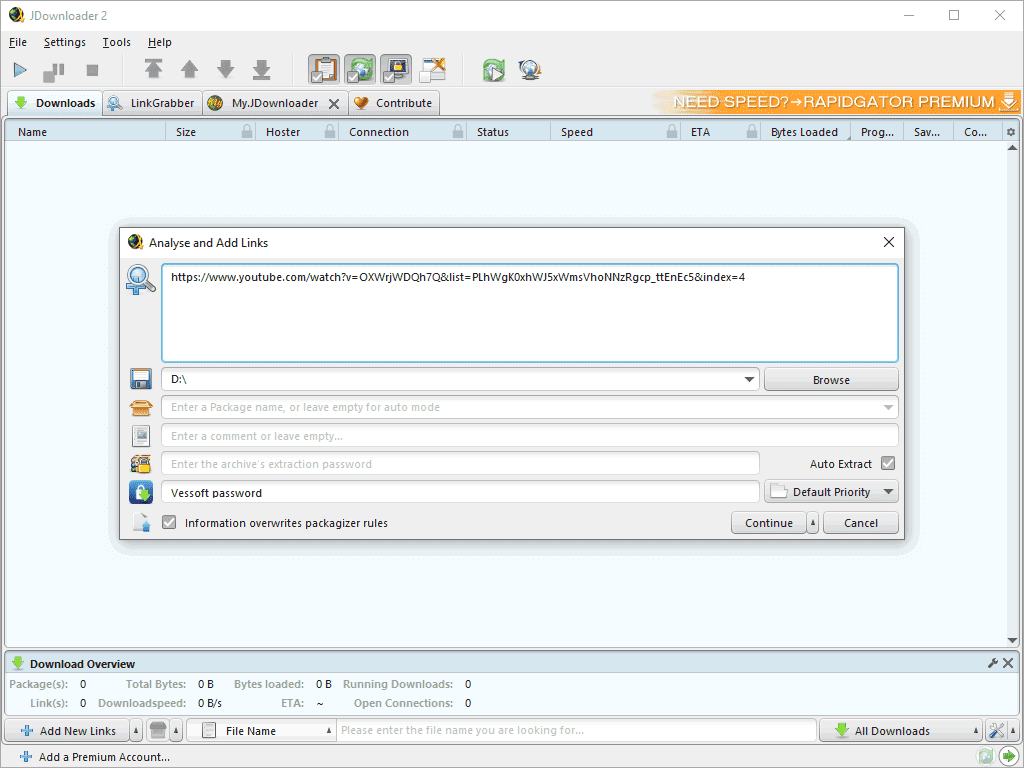Viewport: 1024px width, 768px height.
Task: Open the Help menu
Action: [159, 42]
